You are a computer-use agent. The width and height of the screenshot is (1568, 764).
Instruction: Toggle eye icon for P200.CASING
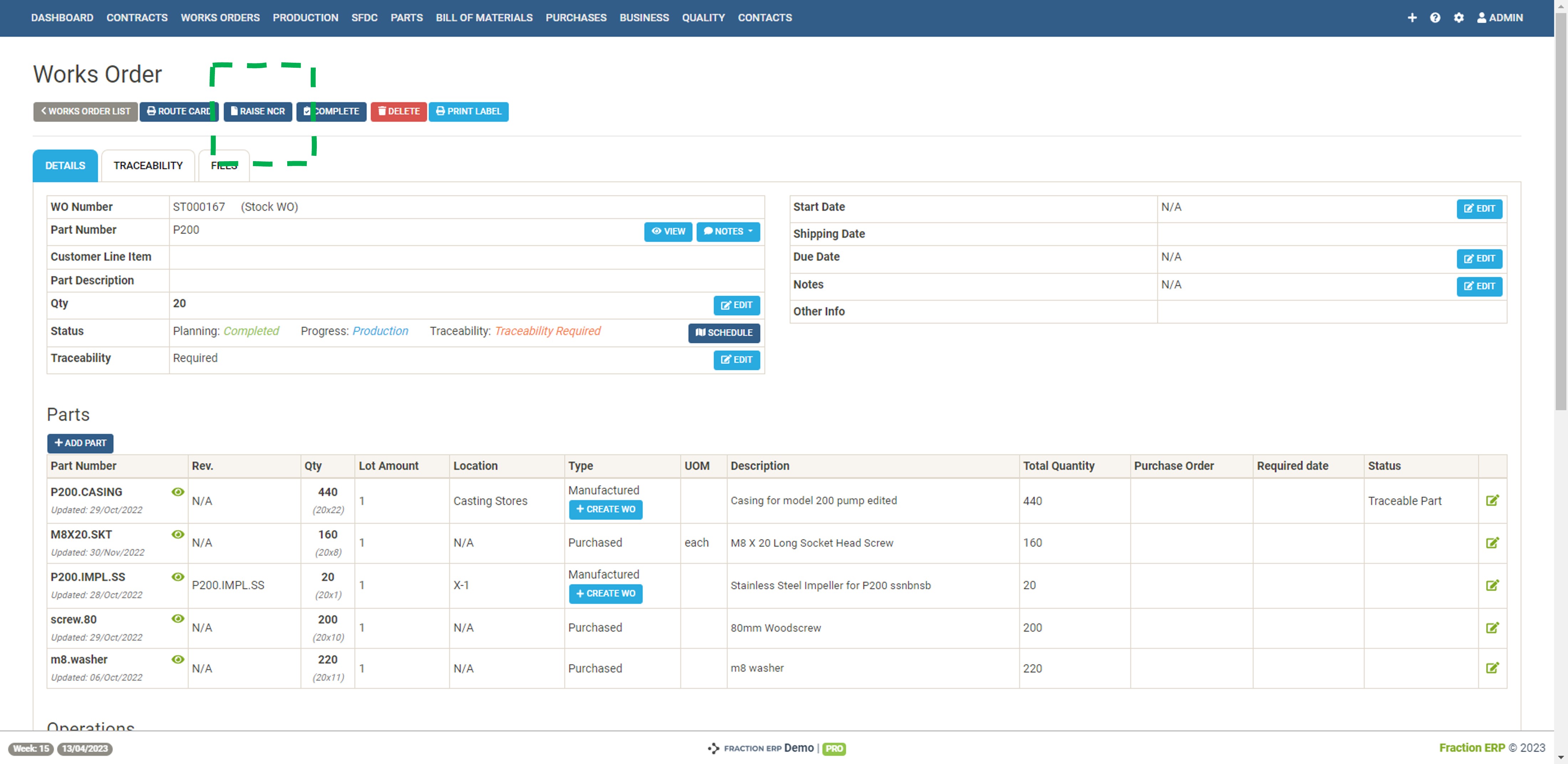178,492
